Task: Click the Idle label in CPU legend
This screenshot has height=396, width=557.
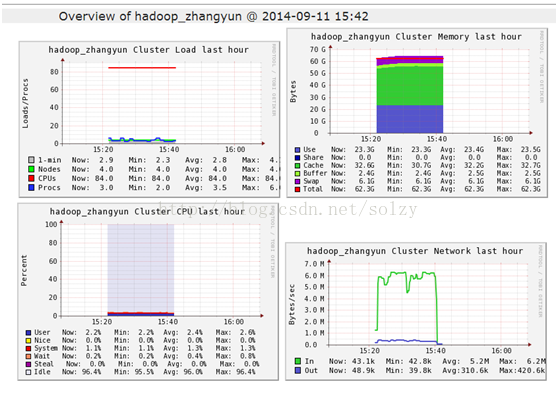Action: [x=42, y=372]
